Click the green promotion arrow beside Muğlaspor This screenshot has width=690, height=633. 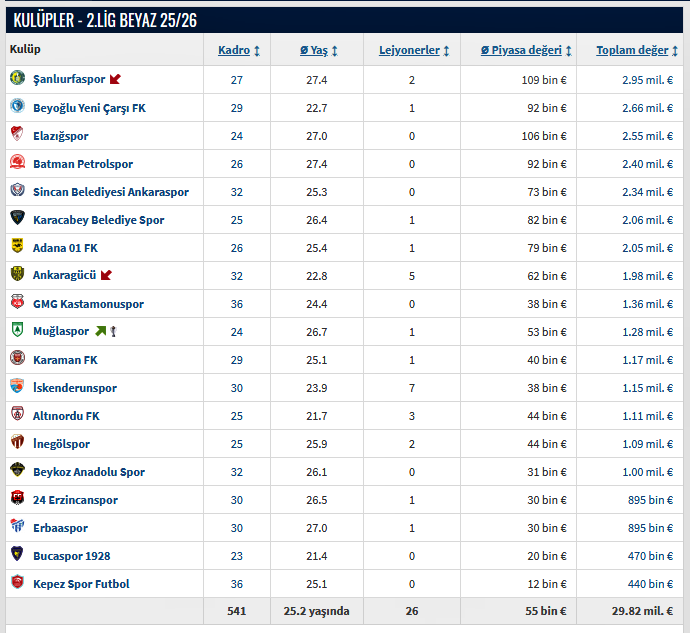click(100, 331)
